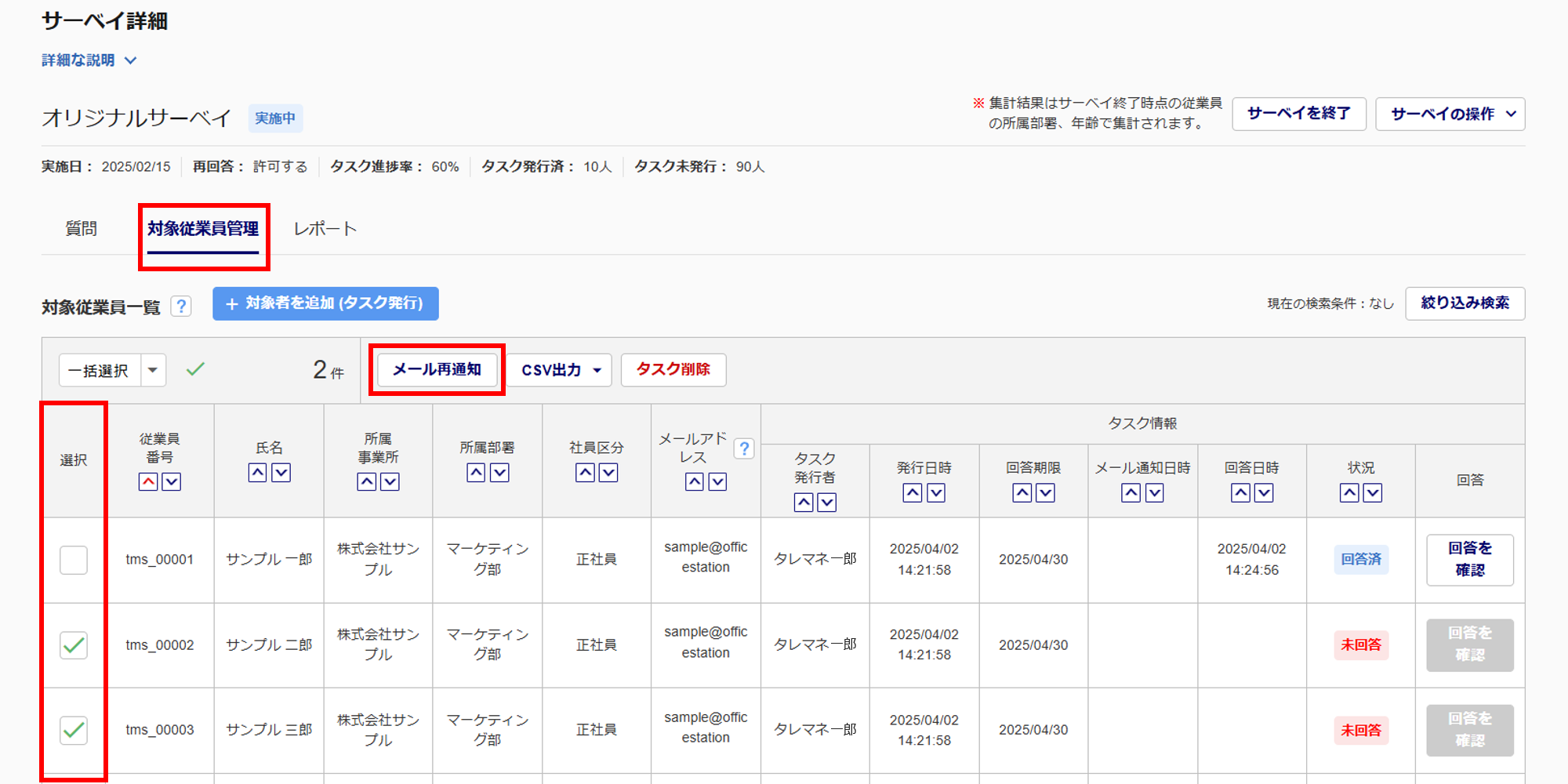1568x784 pixels.
Task: Click employee number tms_00001
Action: coord(159,559)
